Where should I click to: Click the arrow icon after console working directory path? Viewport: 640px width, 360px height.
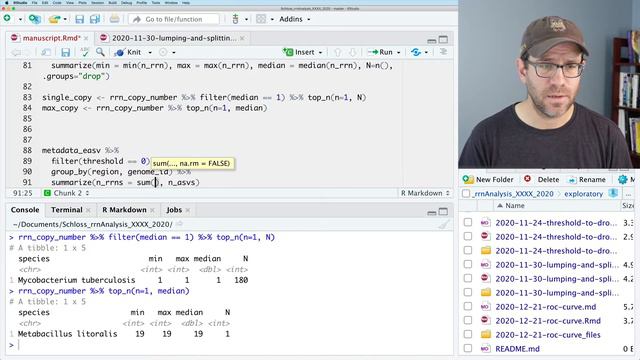(x=180, y=224)
